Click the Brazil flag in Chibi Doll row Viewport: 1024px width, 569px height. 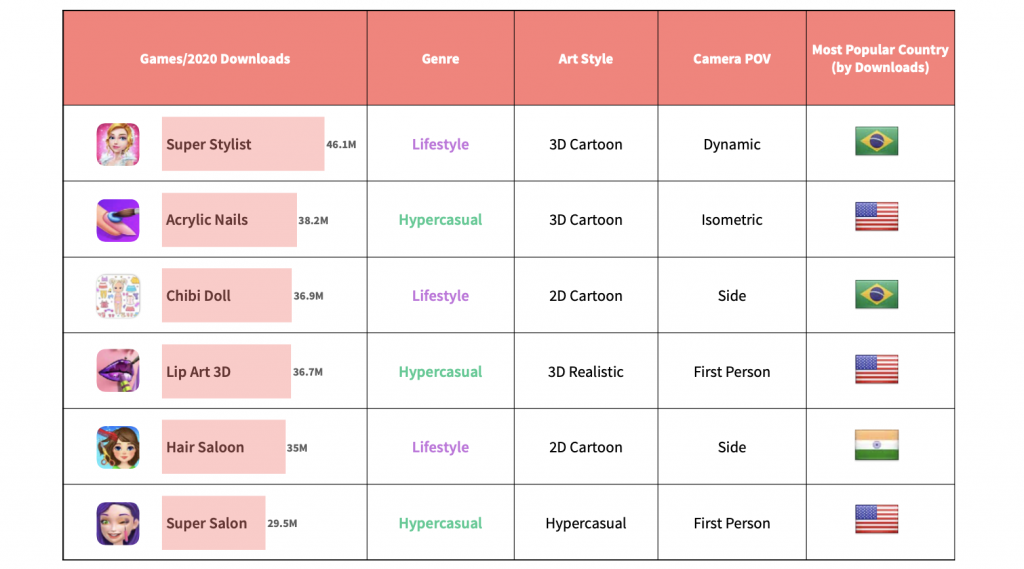tap(876, 294)
